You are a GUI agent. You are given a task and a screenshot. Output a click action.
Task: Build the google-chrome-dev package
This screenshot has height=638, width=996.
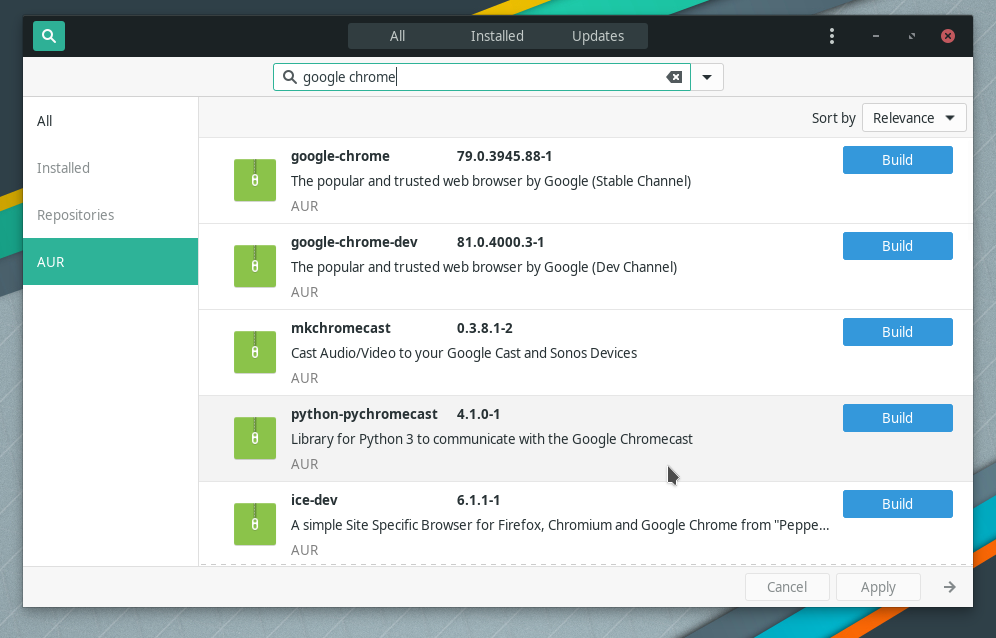click(x=898, y=246)
